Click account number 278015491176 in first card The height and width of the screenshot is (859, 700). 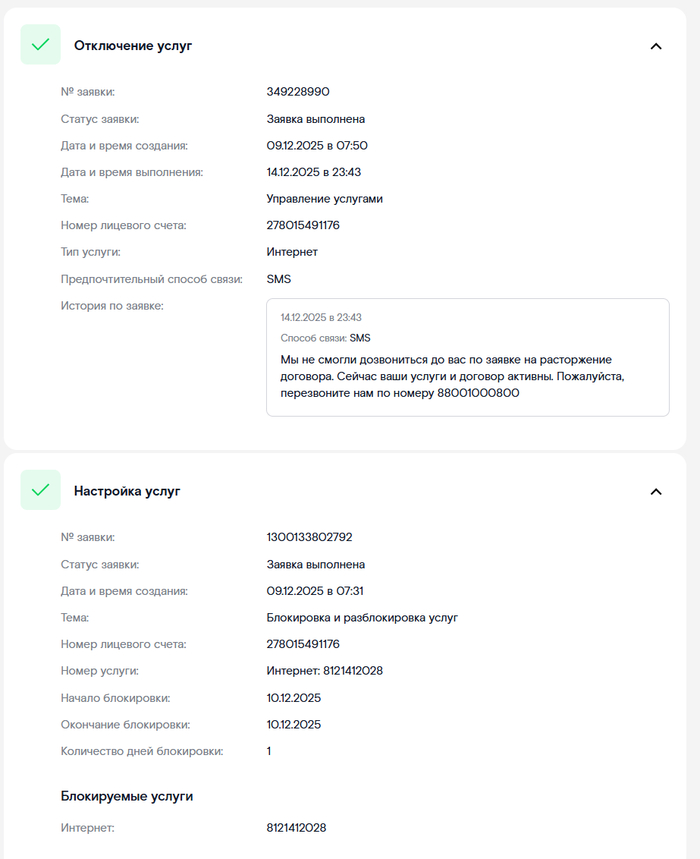[305, 225]
